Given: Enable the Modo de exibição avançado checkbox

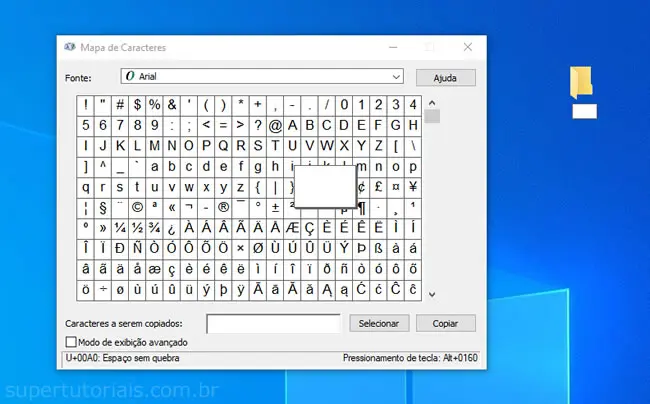Looking at the screenshot, I should (x=71, y=342).
